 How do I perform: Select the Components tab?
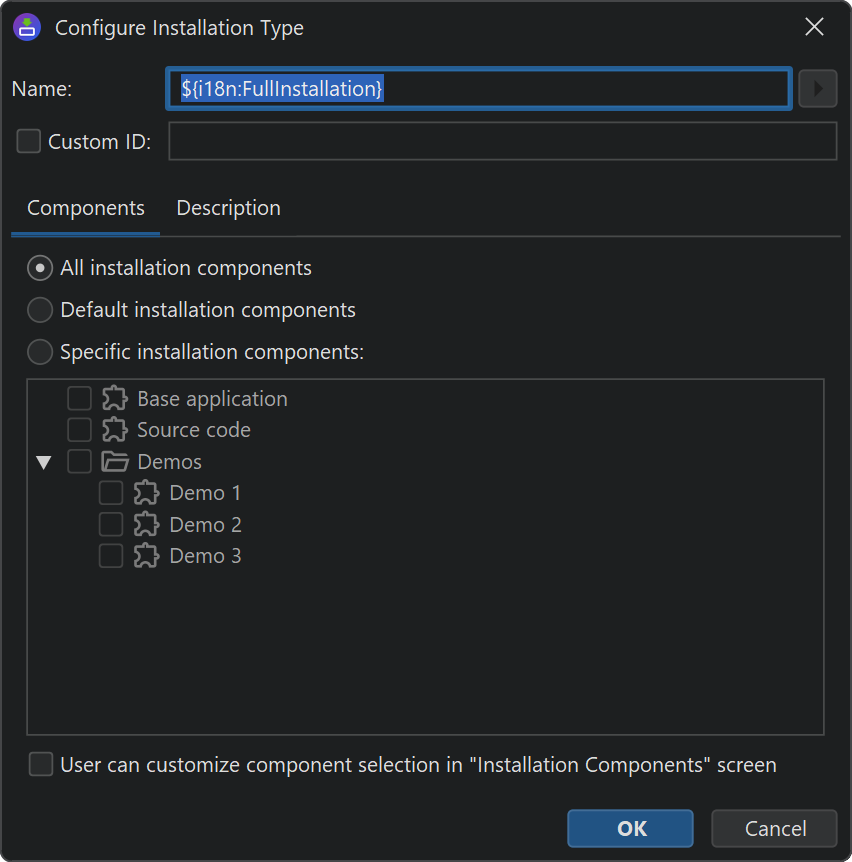pos(86,208)
